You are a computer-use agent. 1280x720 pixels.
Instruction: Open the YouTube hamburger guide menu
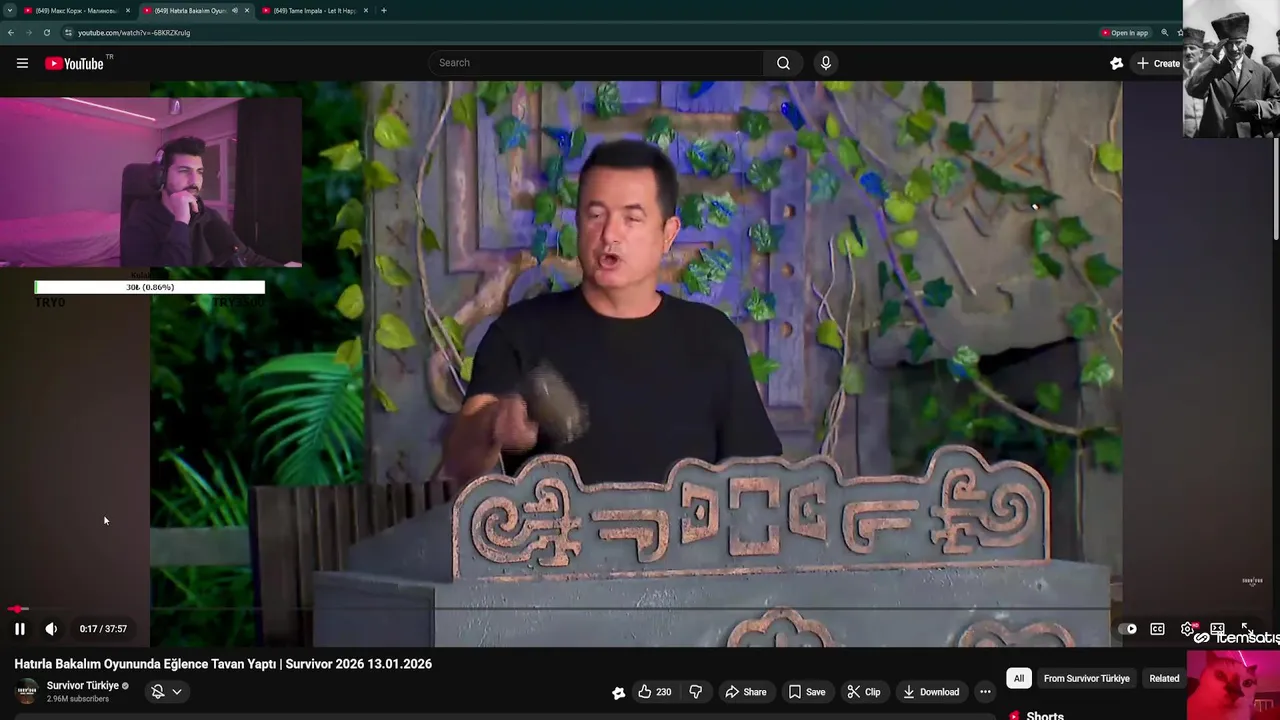click(x=22, y=63)
